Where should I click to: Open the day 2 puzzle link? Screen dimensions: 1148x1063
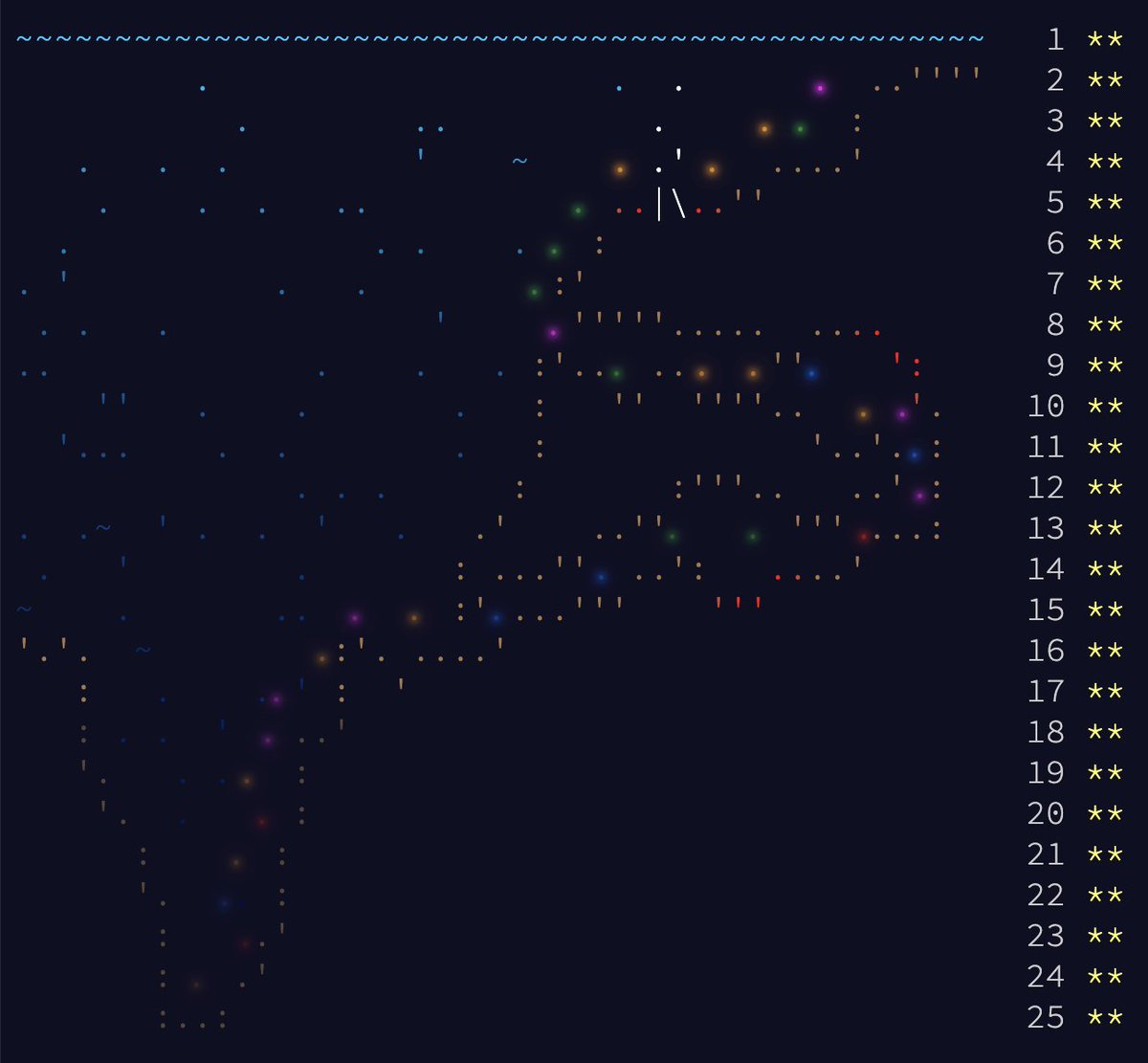pyautogui.click(x=1055, y=80)
